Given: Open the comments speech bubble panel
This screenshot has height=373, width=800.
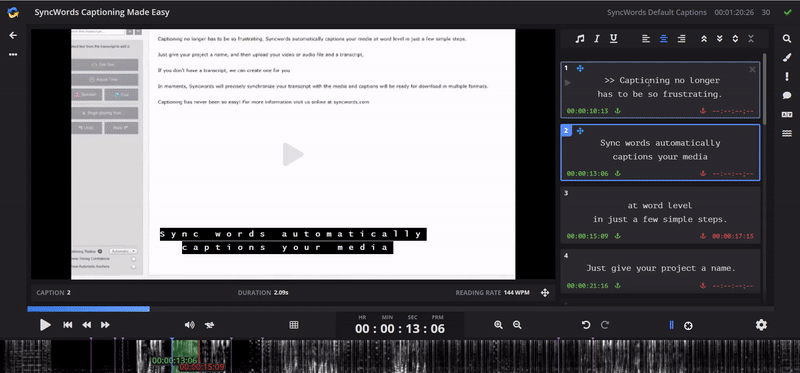Looking at the screenshot, I should 787,95.
